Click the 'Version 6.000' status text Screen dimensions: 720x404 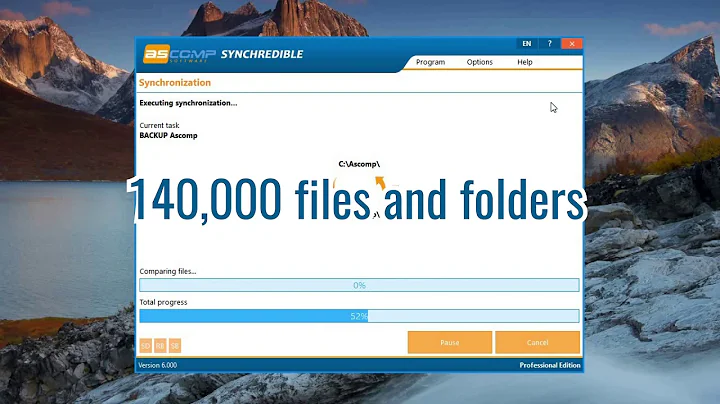[158, 365]
